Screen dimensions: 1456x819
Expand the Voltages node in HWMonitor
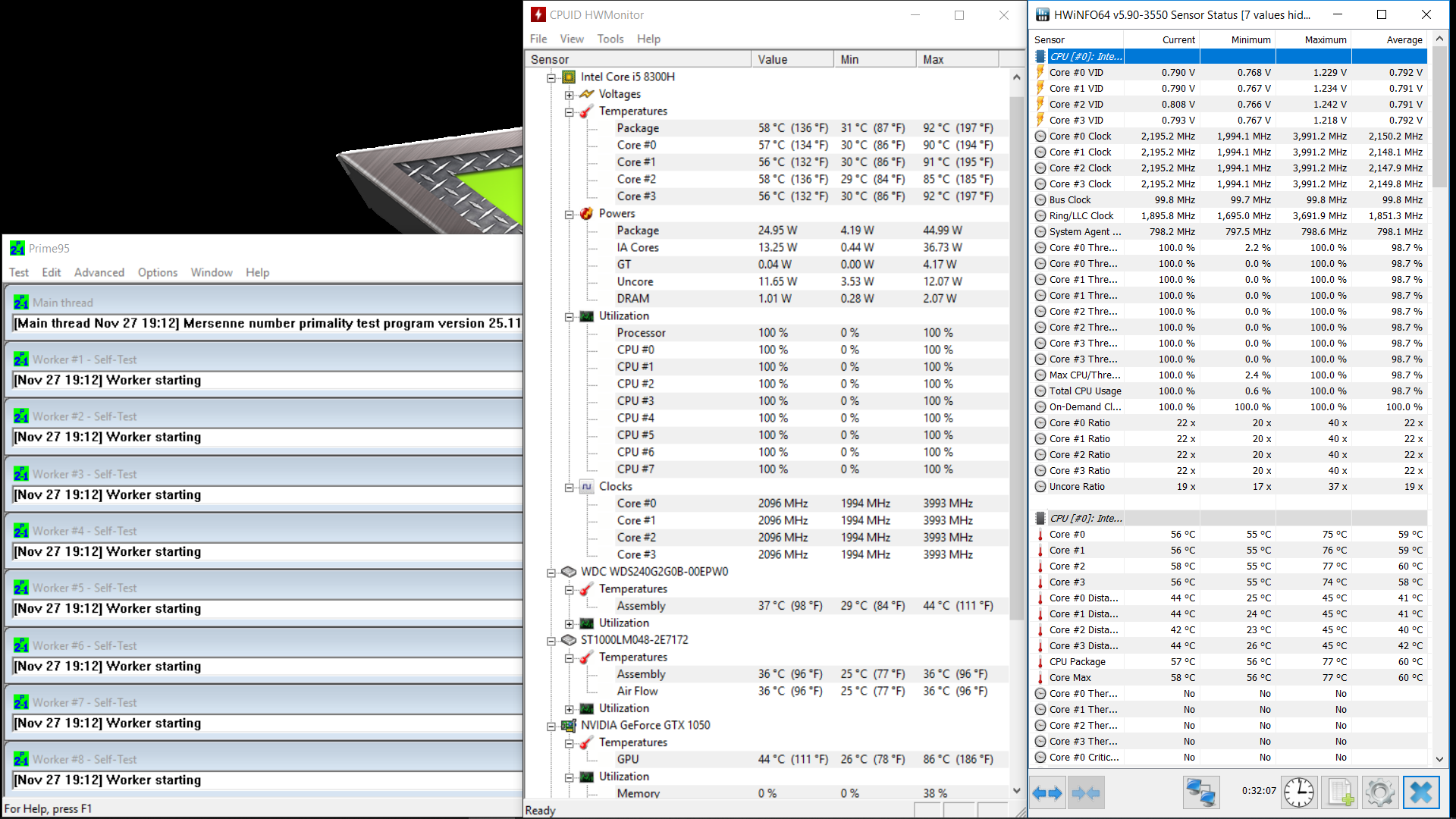[569, 95]
